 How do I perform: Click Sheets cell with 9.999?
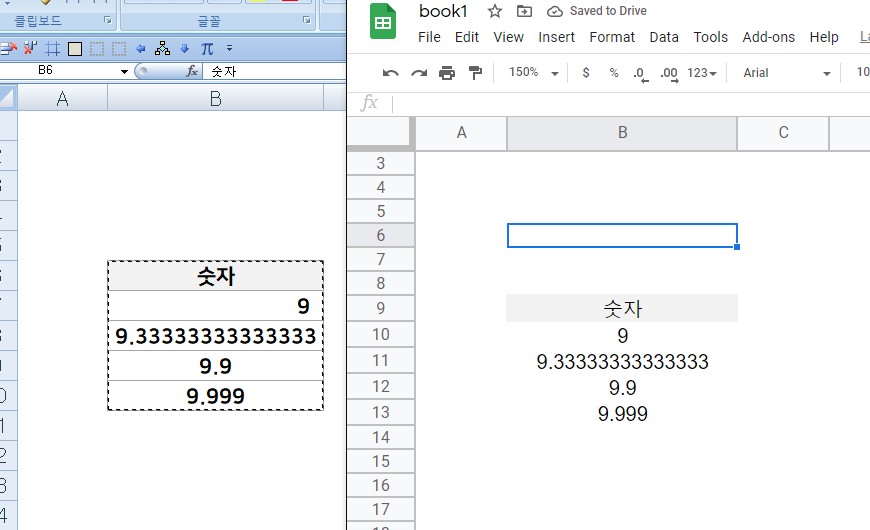[x=623, y=413]
